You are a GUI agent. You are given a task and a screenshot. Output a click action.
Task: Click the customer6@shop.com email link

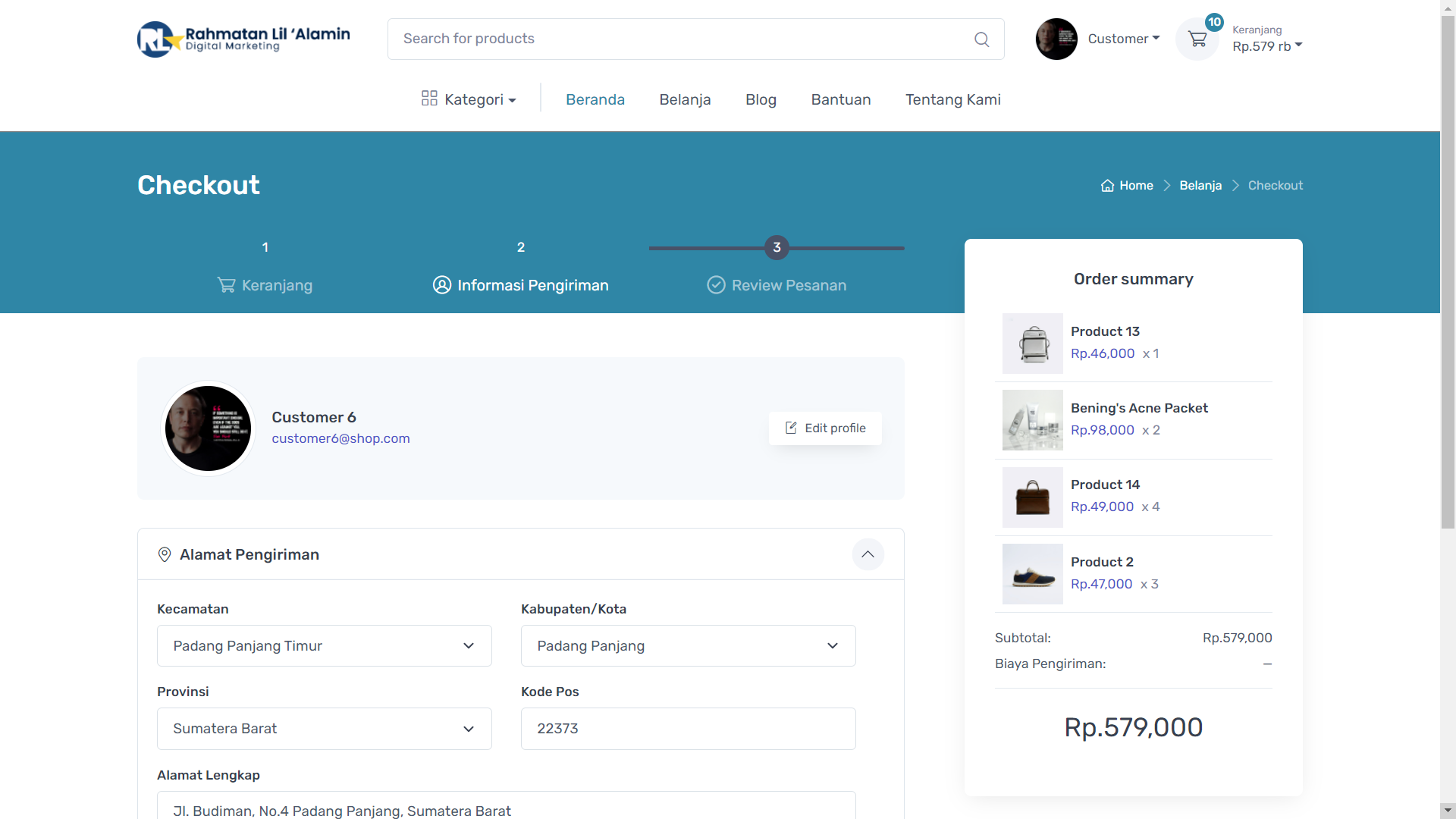[x=340, y=438]
